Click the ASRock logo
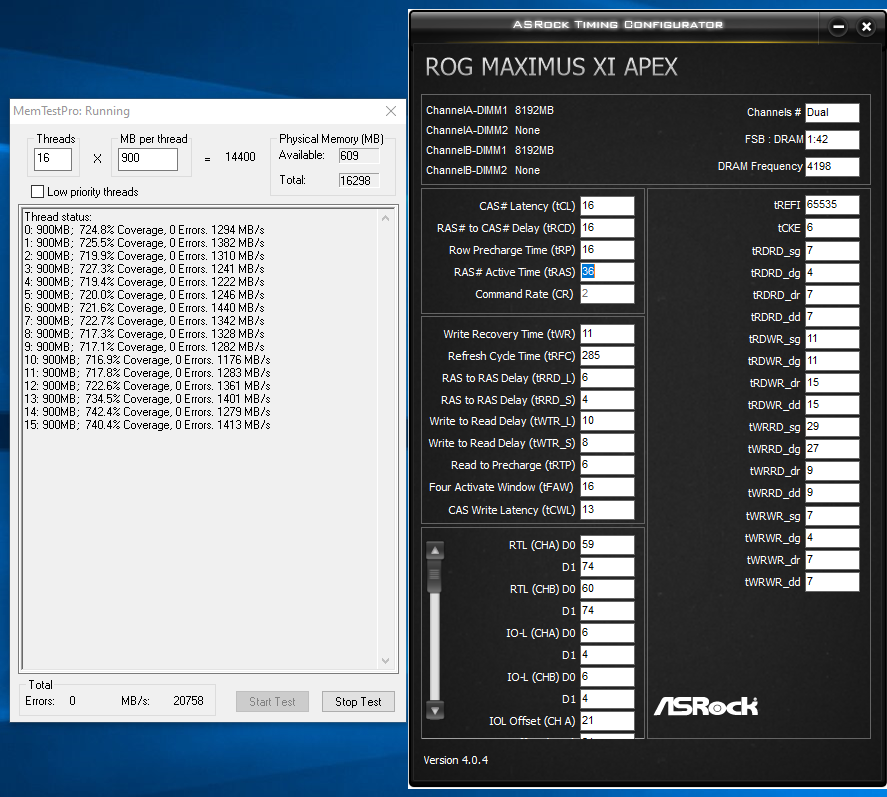 point(706,706)
